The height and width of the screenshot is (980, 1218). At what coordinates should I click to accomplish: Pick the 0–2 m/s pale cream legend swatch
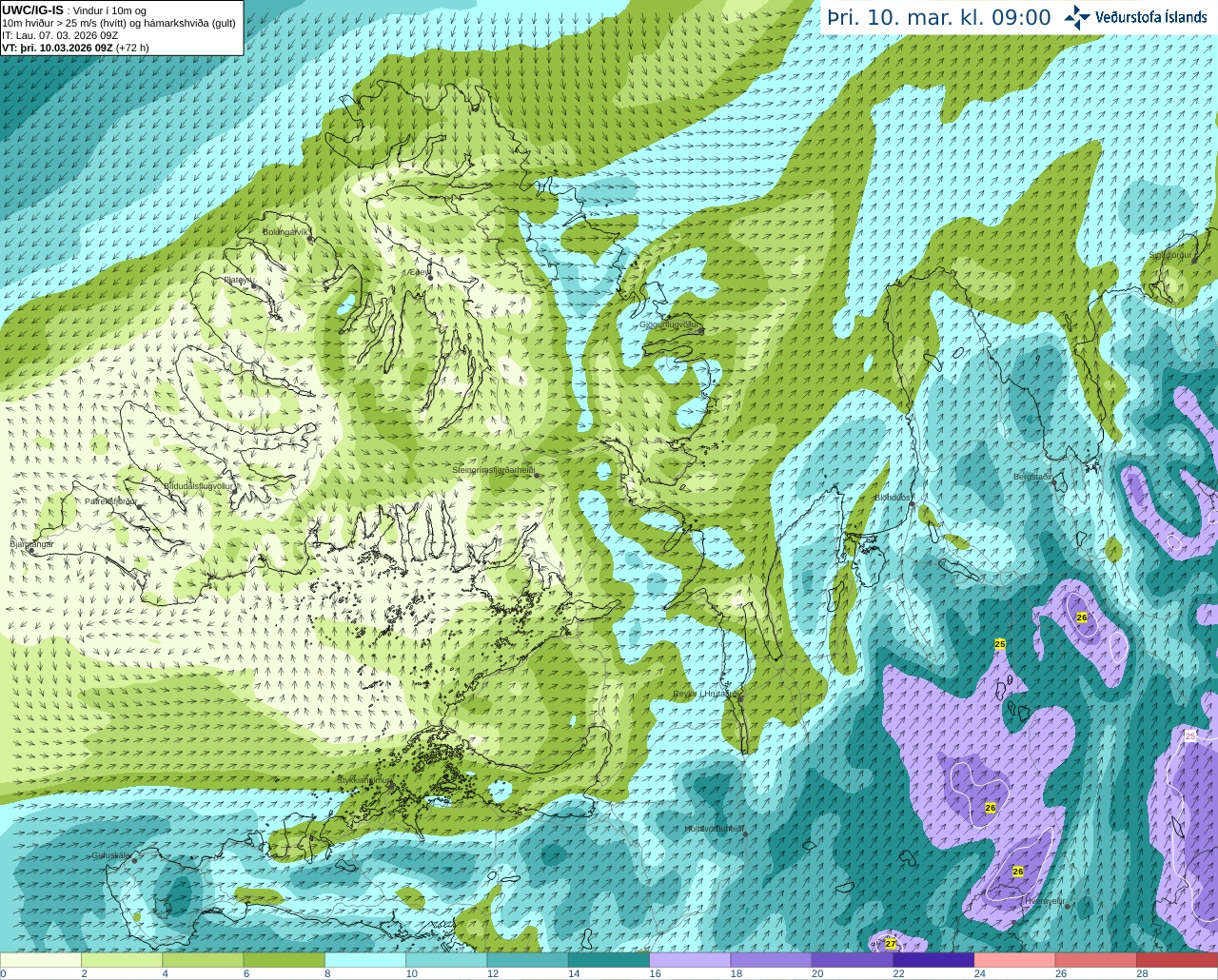41,960
